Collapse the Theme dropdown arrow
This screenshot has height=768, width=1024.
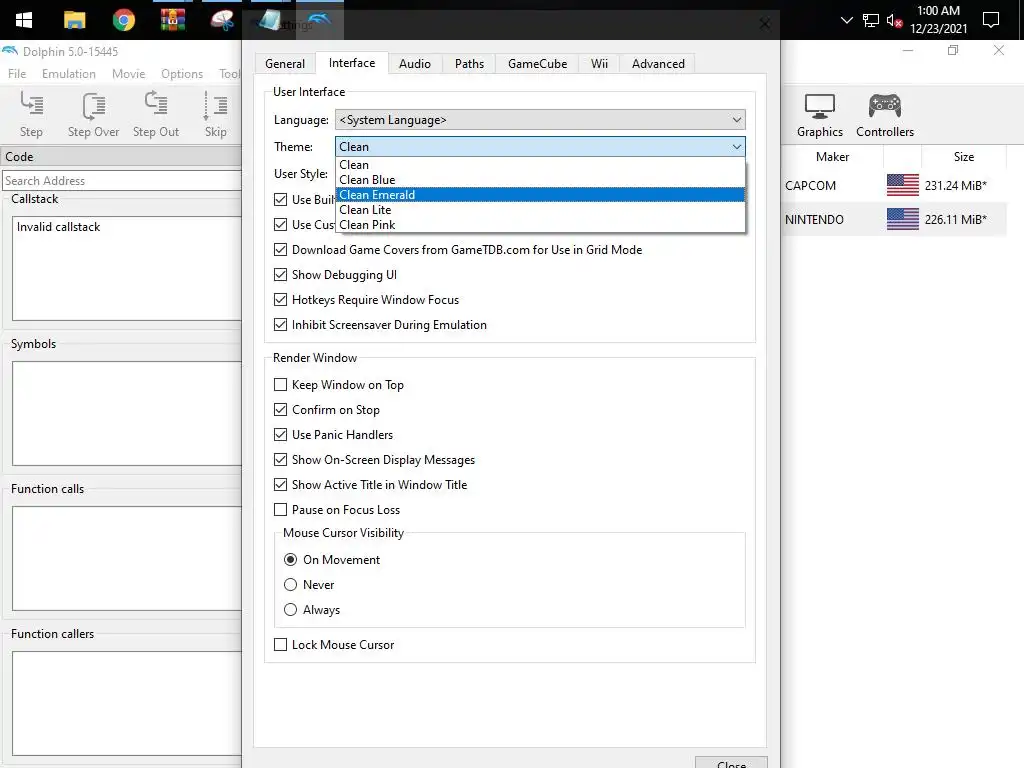coord(737,147)
